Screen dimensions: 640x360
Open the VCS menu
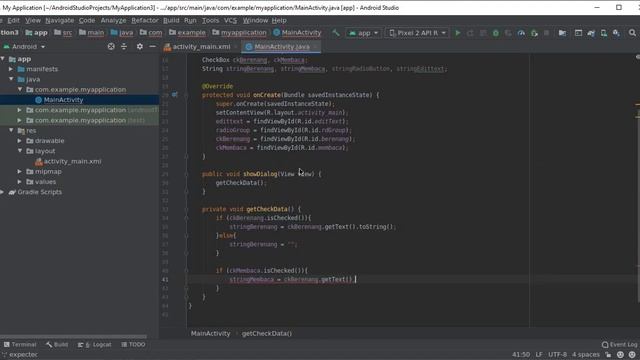click(230, 20)
